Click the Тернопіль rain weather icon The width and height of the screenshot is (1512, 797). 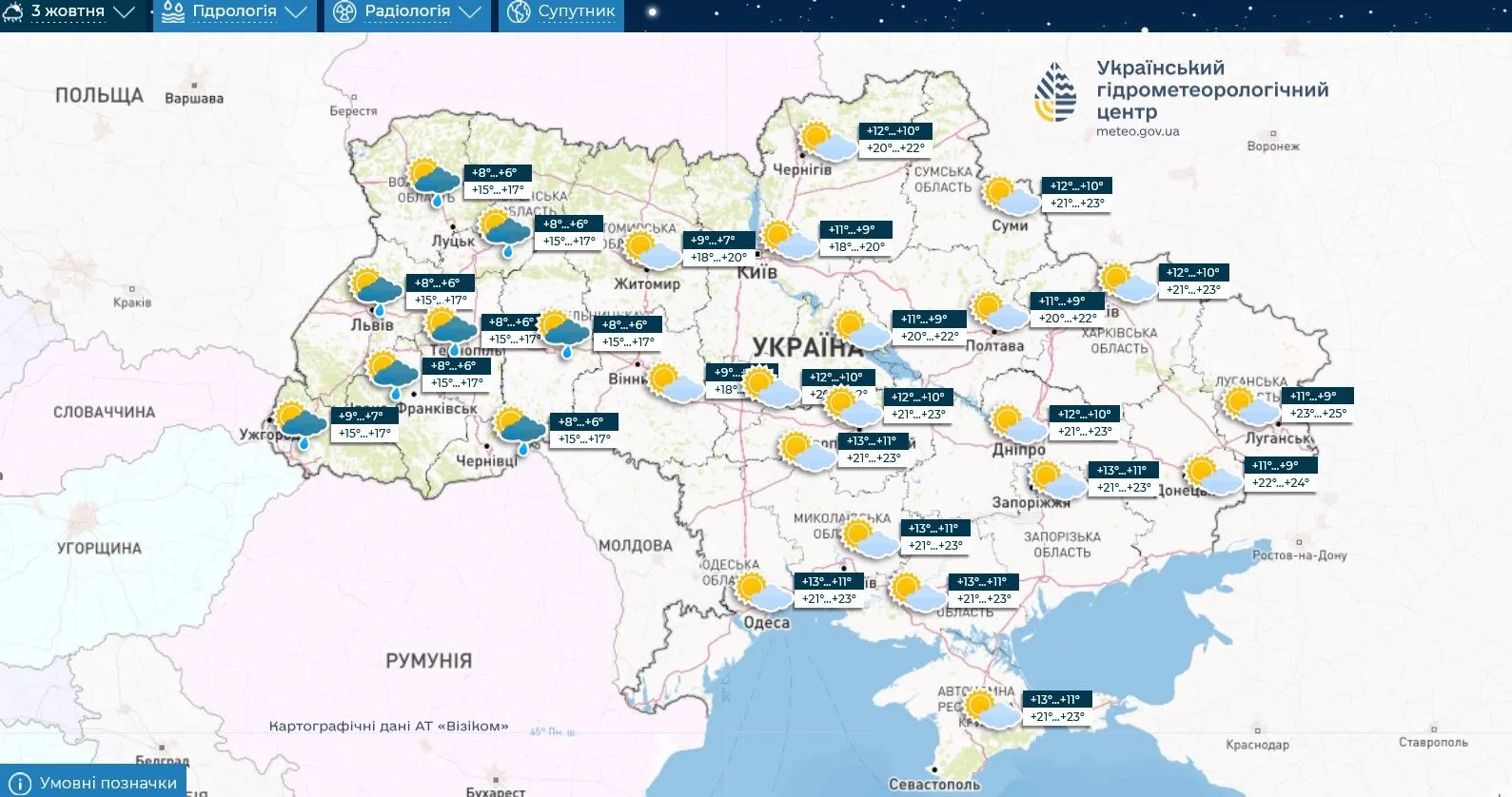451,331
